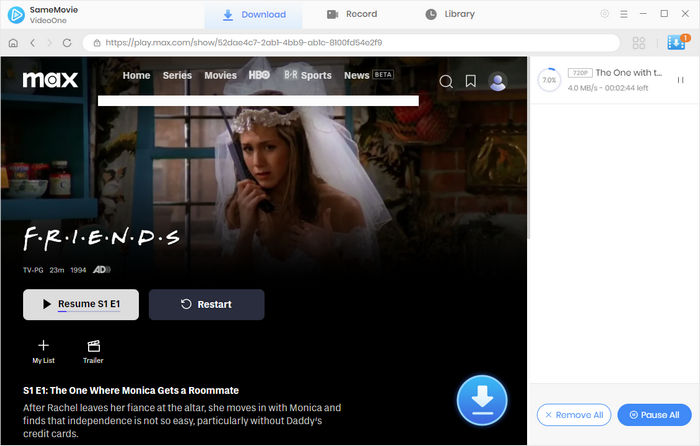Open the Movies menu on Max
The height and width of the screenshot is (446, 700).
tap(221, 75)
